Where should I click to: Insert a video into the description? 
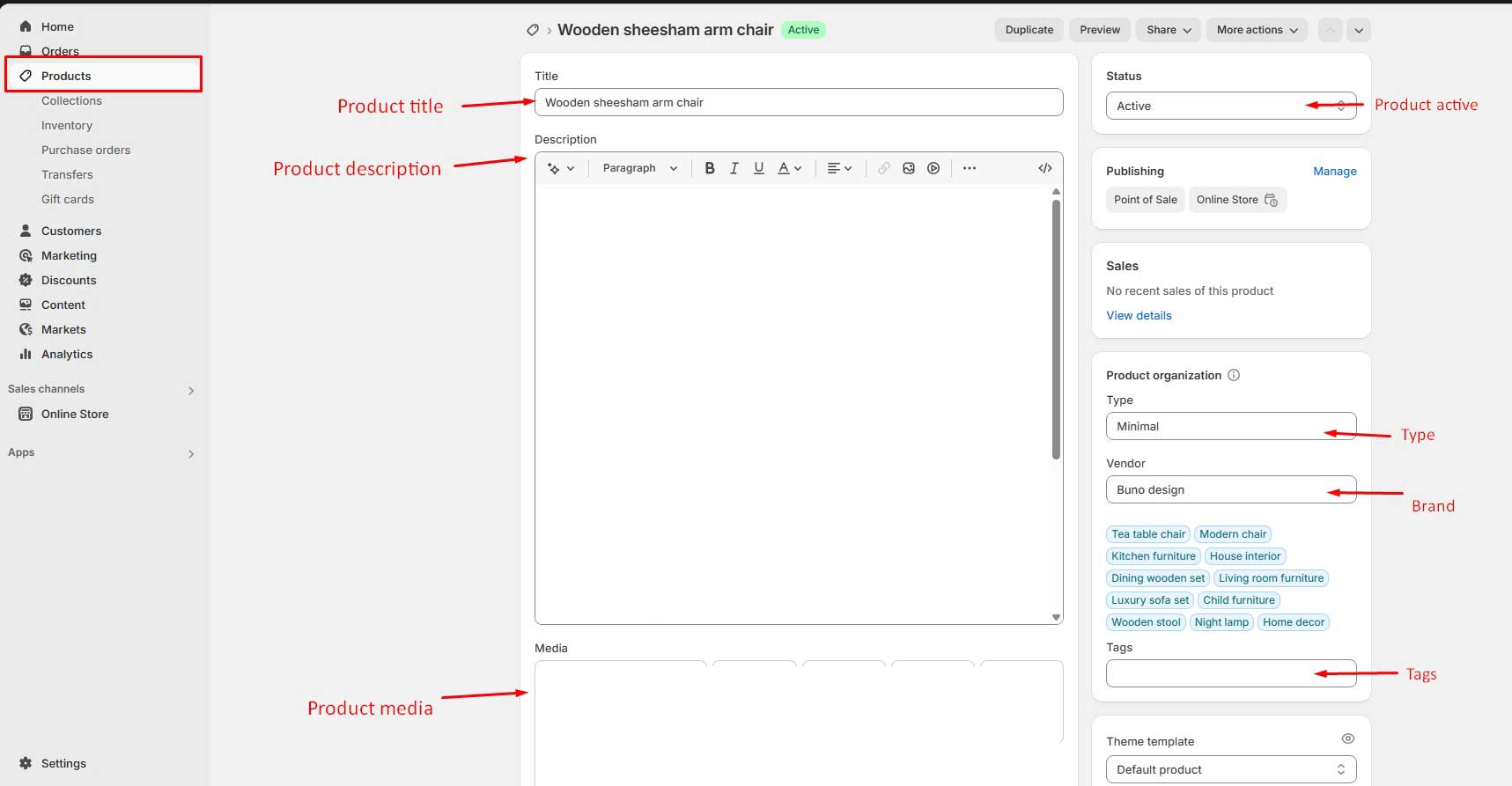tap(933, 168)
